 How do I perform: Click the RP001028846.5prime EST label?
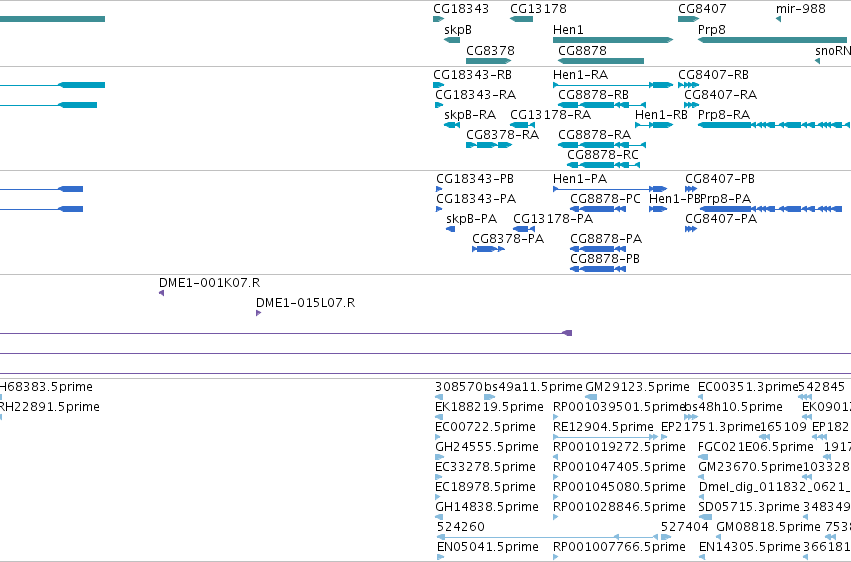coord(619,508)
